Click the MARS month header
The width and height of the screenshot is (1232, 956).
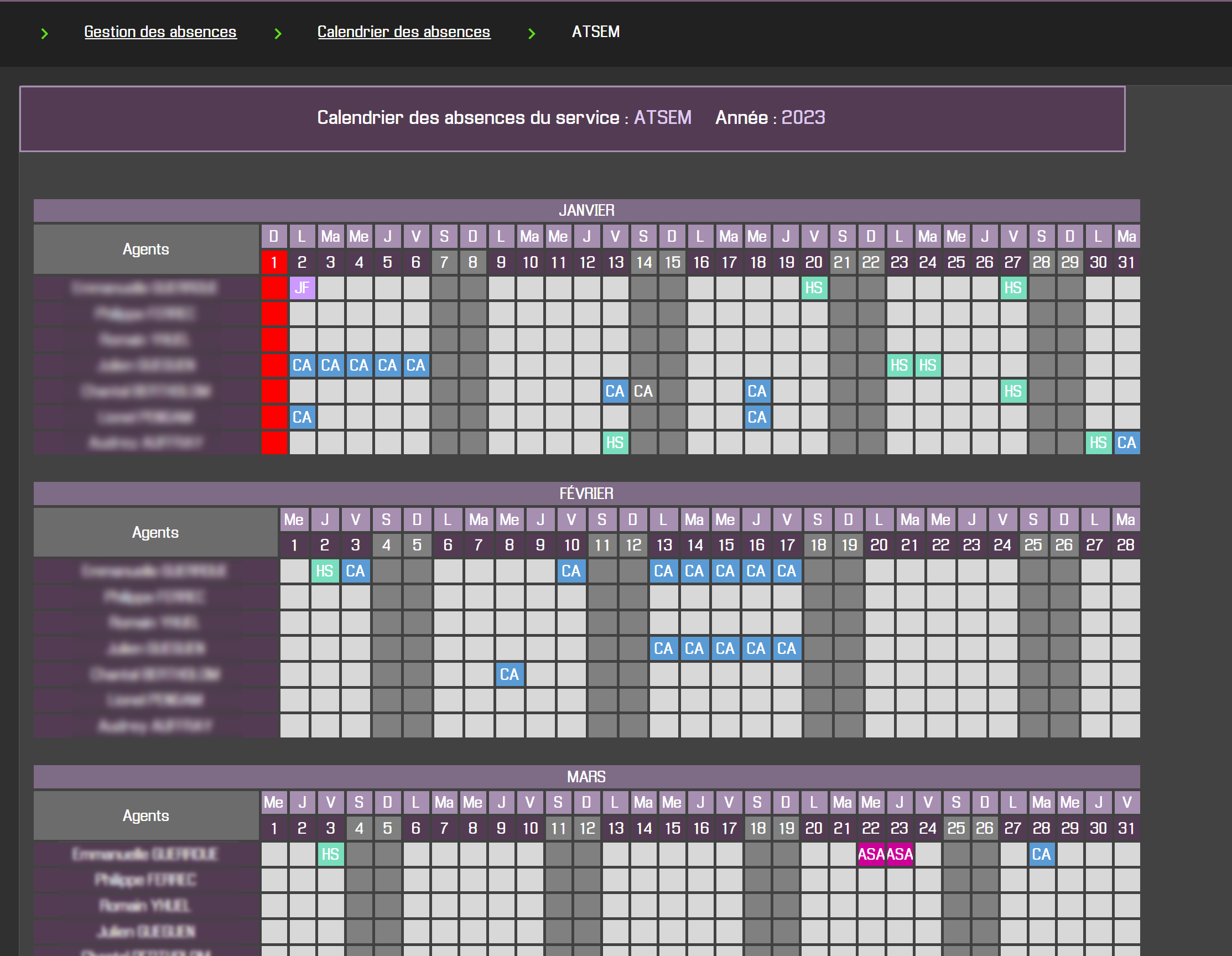coord(586,777)
